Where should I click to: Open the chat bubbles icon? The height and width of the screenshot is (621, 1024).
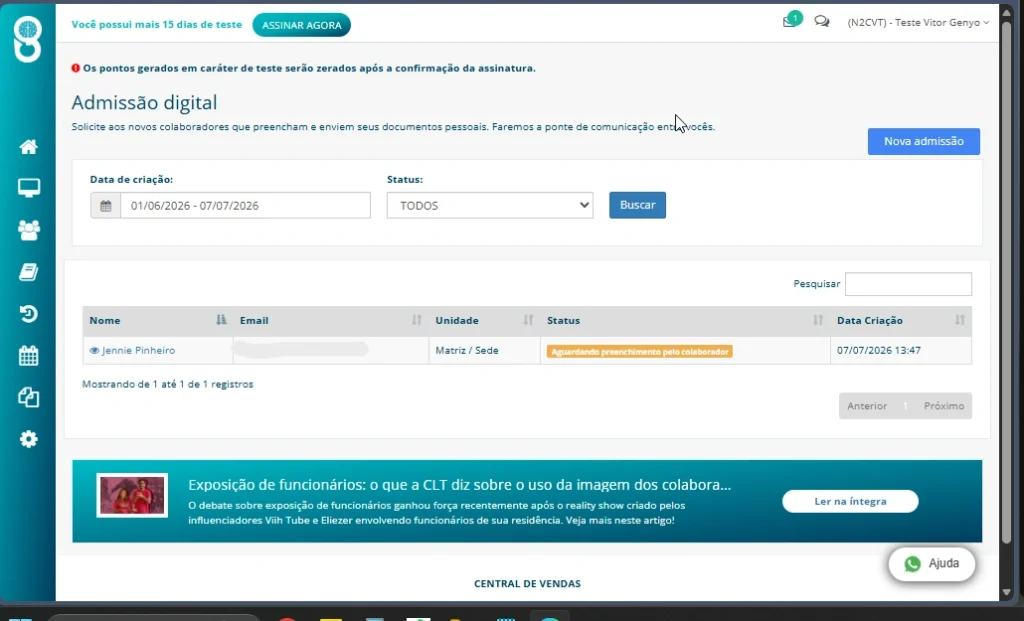(822, 22)
